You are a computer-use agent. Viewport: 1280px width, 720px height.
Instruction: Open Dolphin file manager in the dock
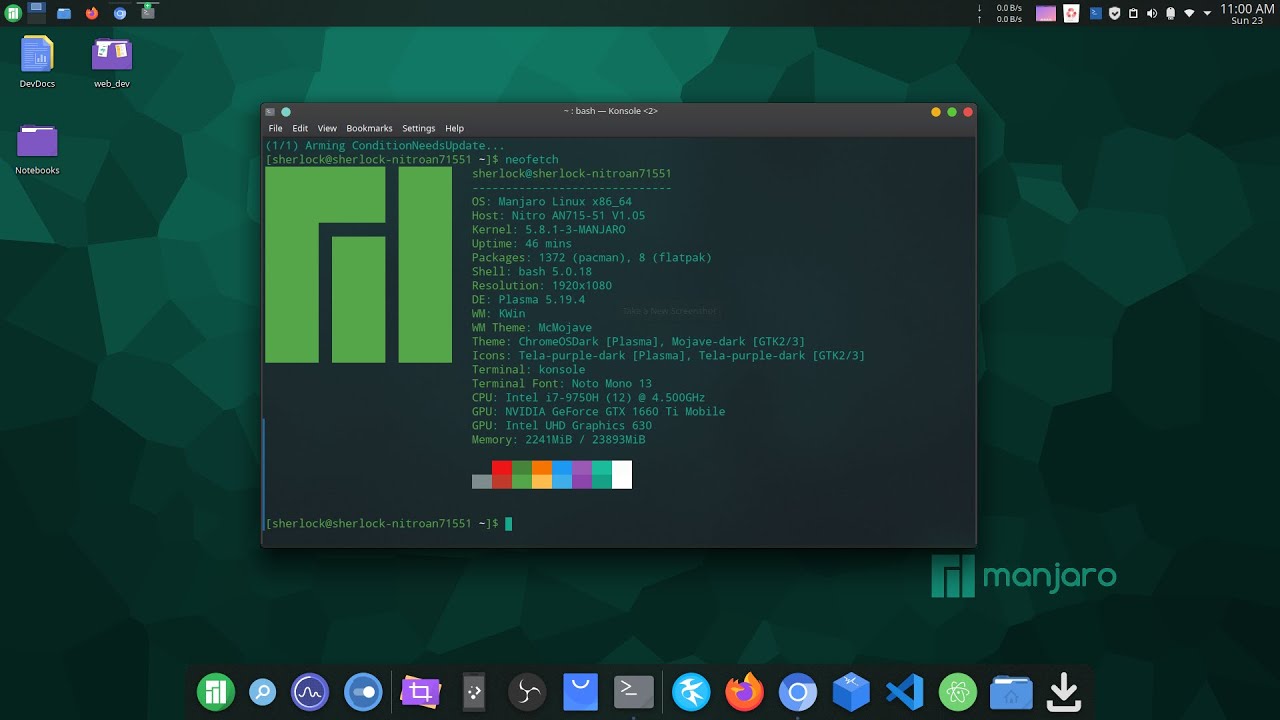tap(1010, 691)
